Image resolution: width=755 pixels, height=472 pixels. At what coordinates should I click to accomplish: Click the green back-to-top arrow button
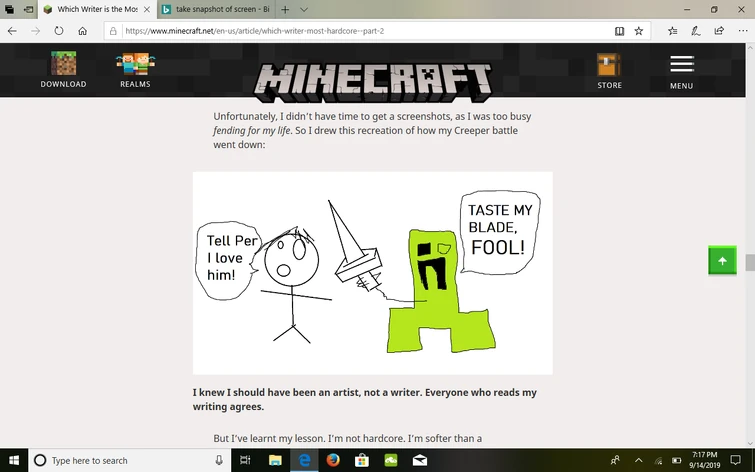pos(722,261)
